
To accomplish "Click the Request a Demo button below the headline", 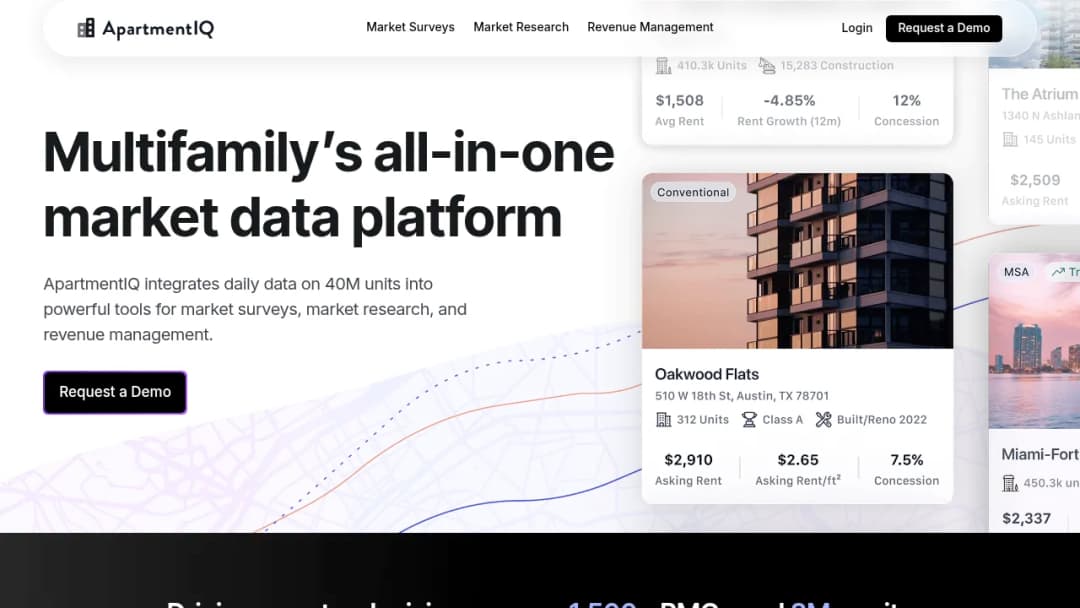I will click(115, 392).
